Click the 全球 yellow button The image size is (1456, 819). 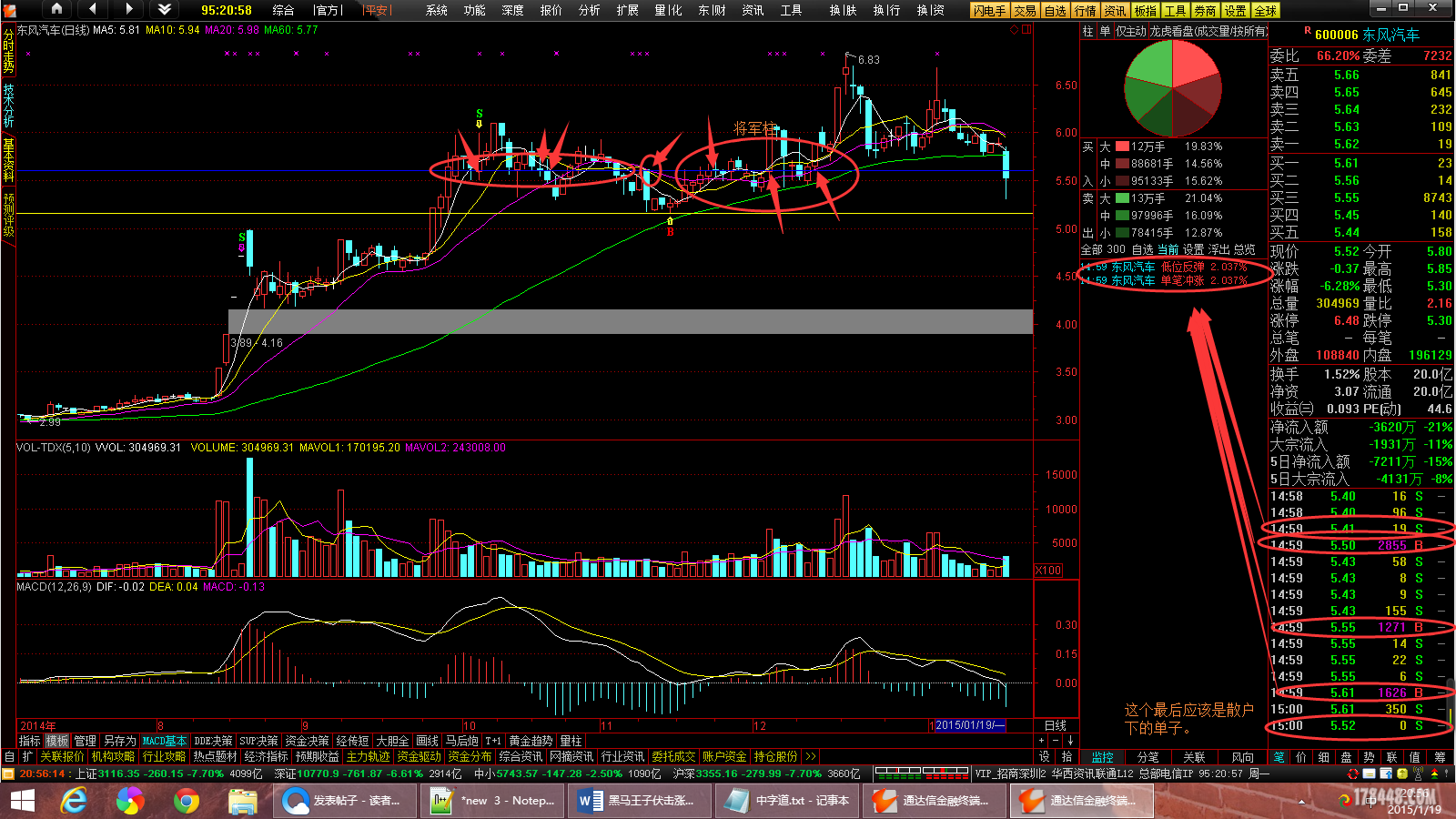coord(1266,11)
